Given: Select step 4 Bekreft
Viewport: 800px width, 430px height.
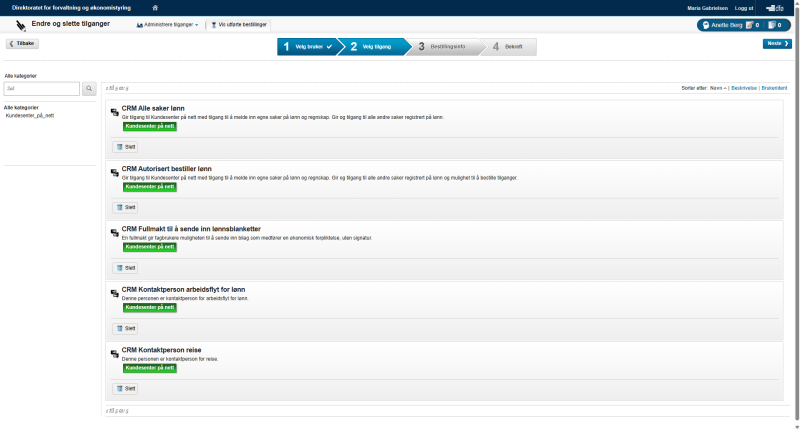Looking at the screenshot, I should tap(509, 46).
